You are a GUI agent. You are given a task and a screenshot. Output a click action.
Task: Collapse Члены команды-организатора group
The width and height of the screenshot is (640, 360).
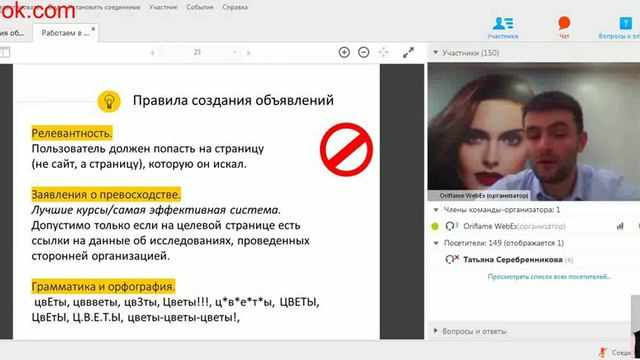pos(436,210)
